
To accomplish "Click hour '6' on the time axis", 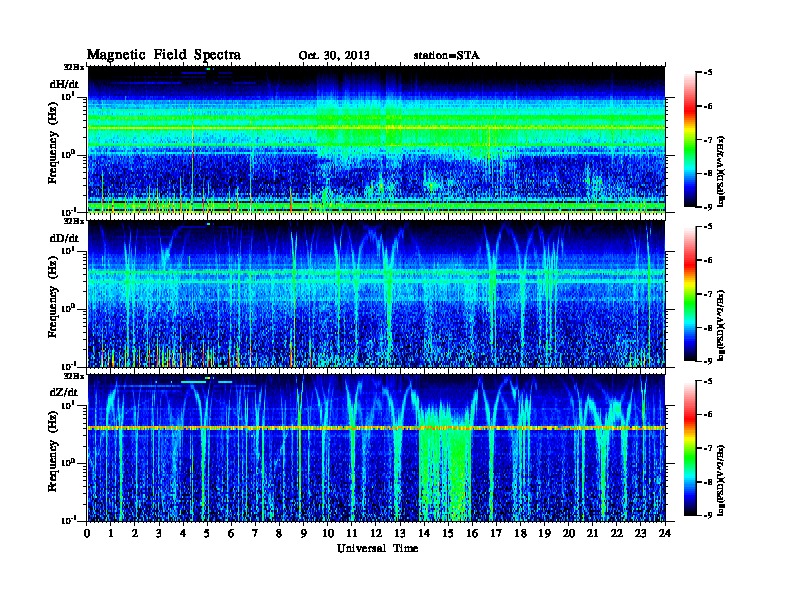I will [x=231, y=533].
